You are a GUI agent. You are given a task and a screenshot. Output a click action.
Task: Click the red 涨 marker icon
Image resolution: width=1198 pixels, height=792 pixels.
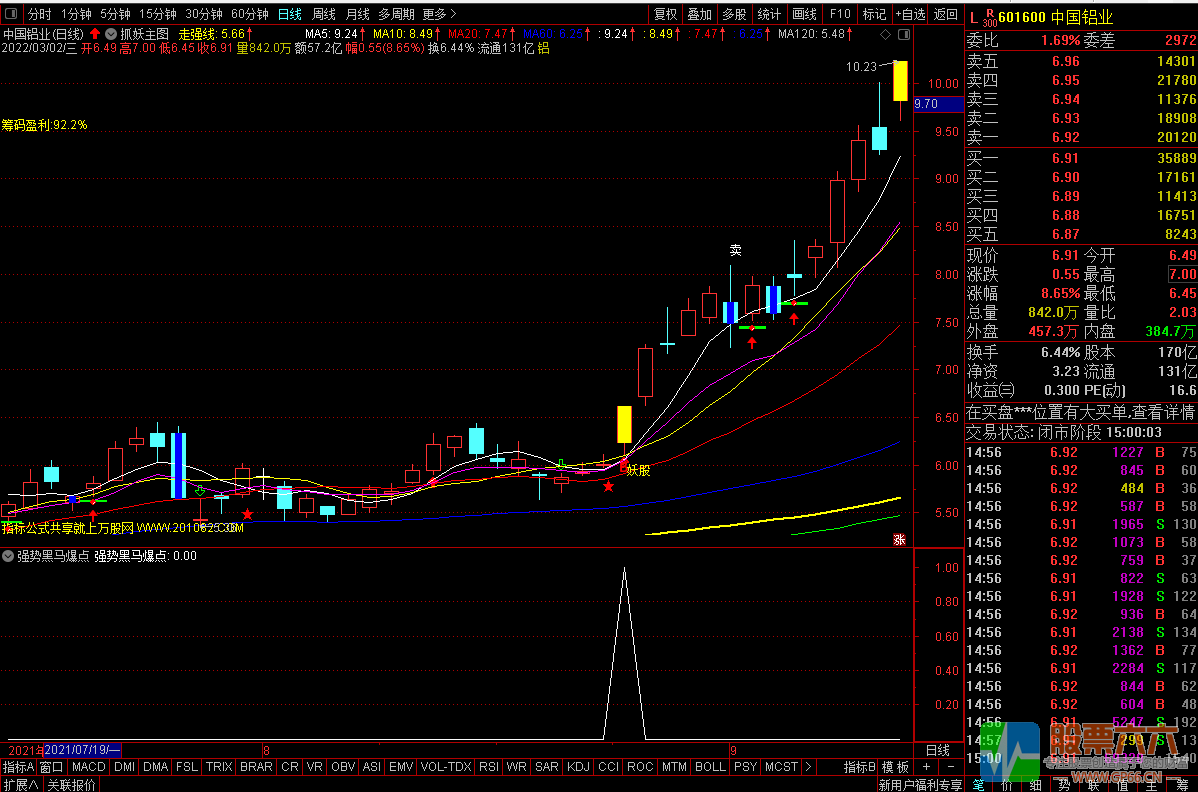point(899,539)
